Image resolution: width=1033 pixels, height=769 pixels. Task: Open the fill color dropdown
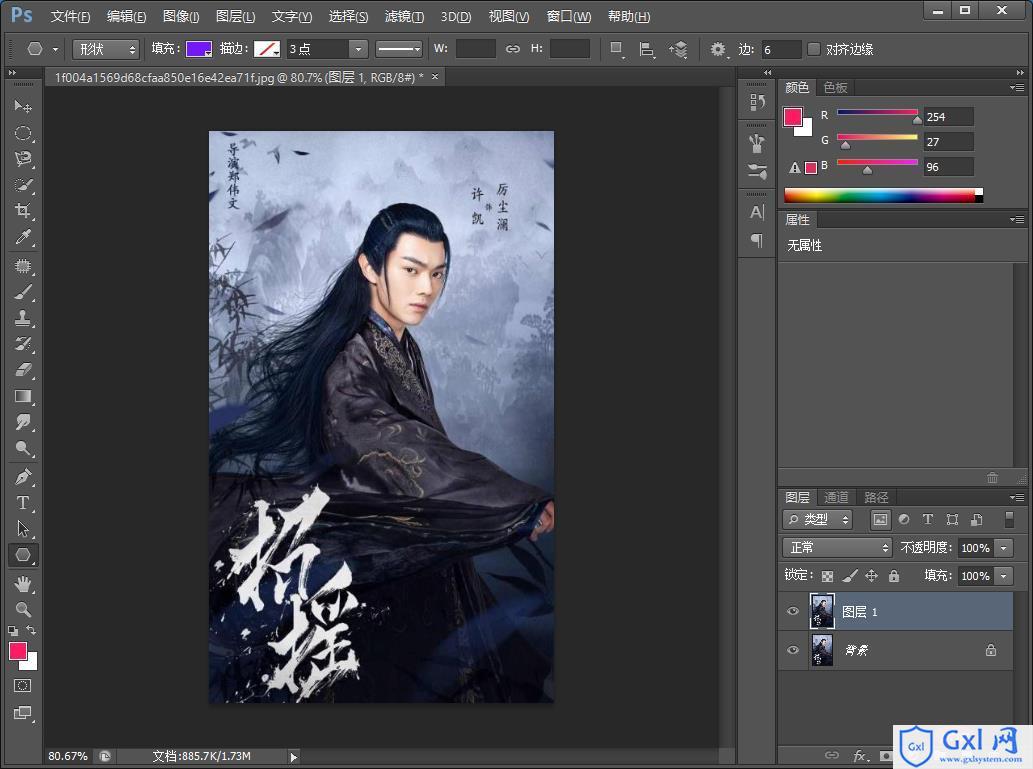(x=199, y=49)
